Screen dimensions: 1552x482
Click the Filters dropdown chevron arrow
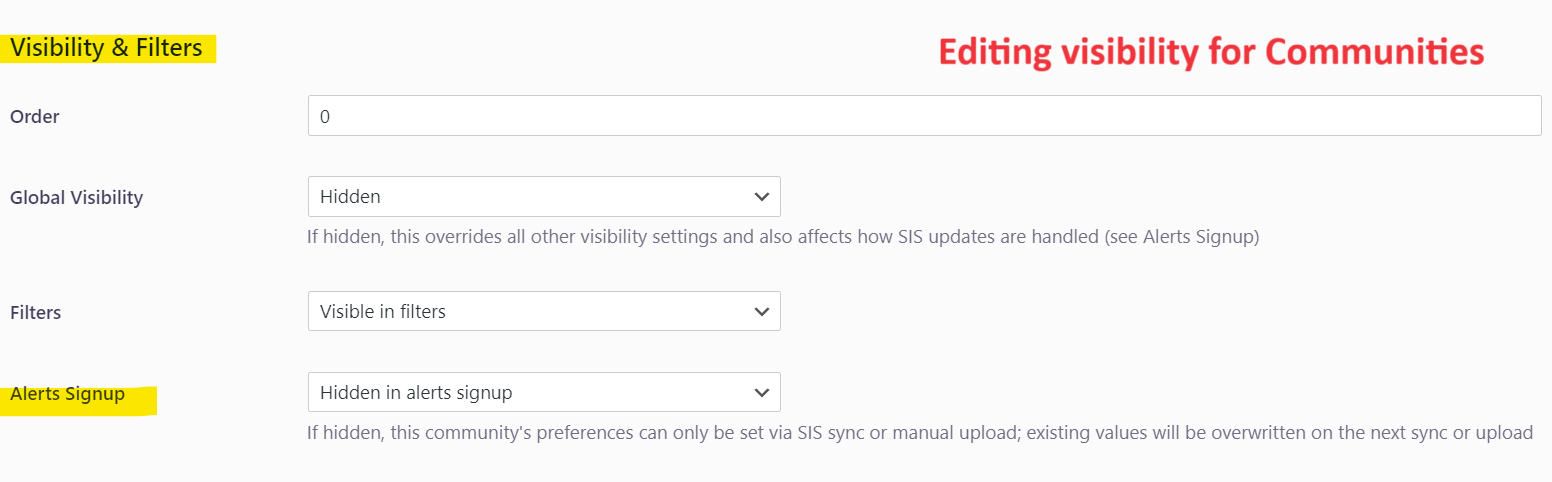(x=761, y=312)
